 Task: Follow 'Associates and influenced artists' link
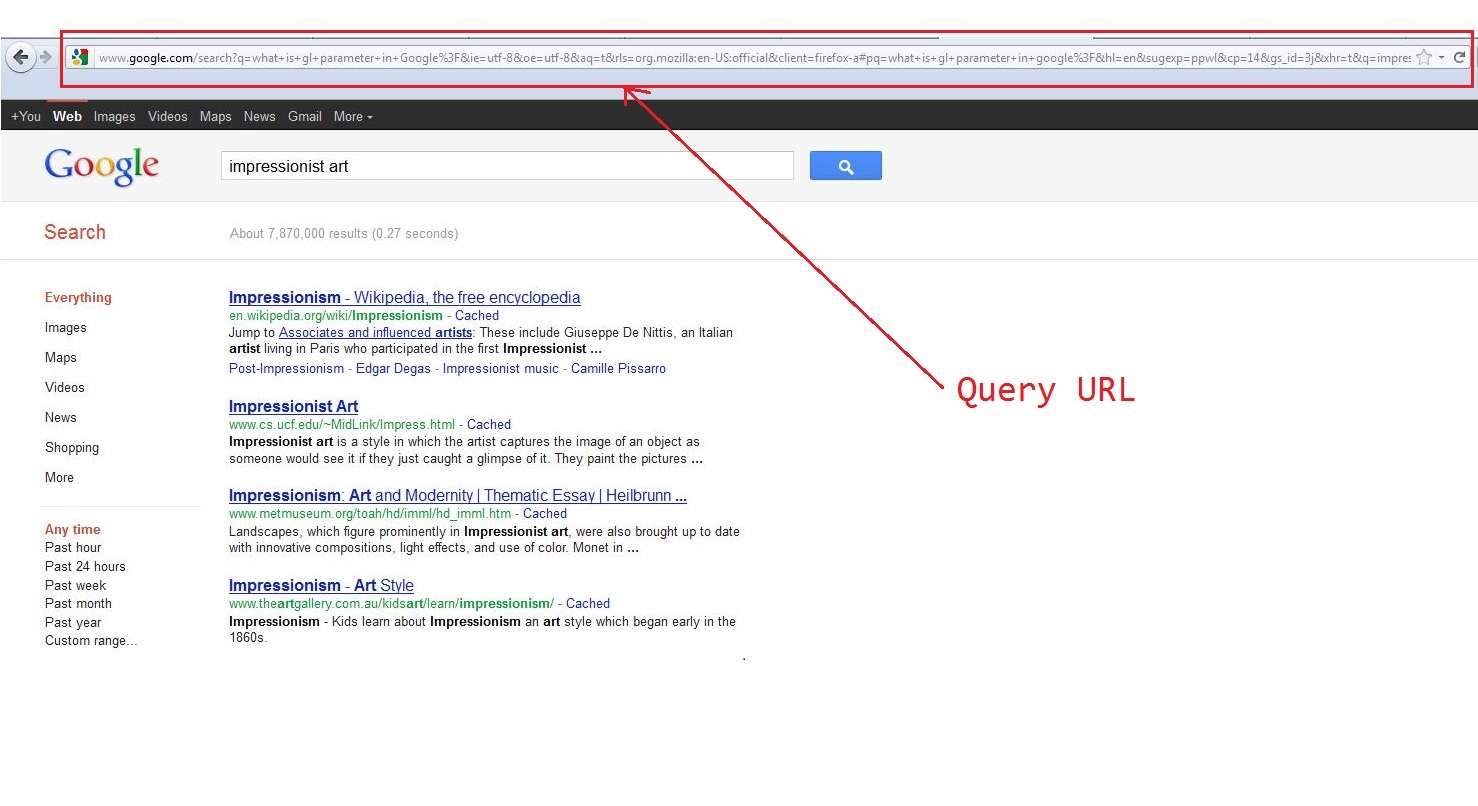(375, 333)
